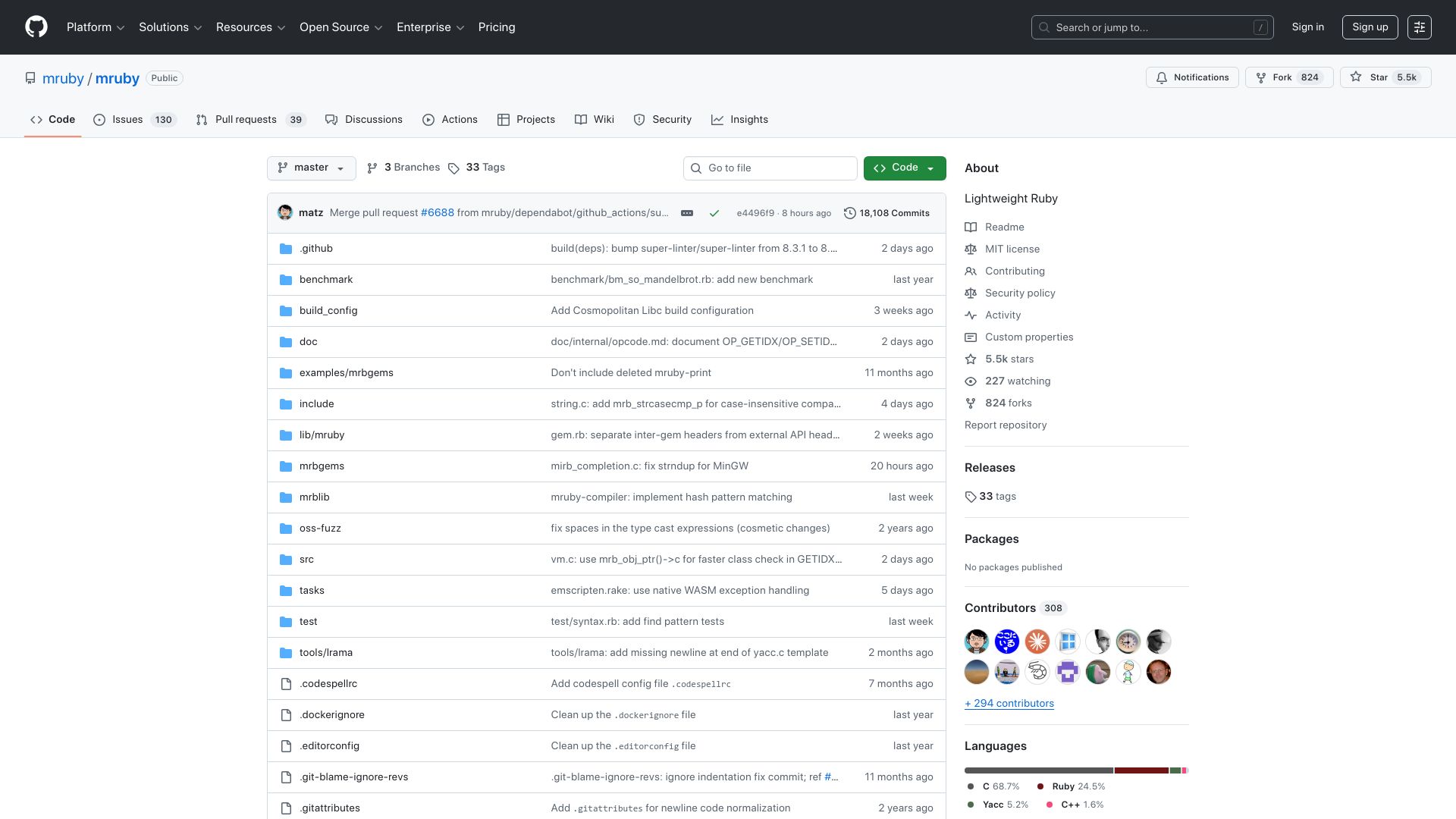1456x819 pixels.
Task: Open pull request #6688 link
Action: tap(437, 213)
